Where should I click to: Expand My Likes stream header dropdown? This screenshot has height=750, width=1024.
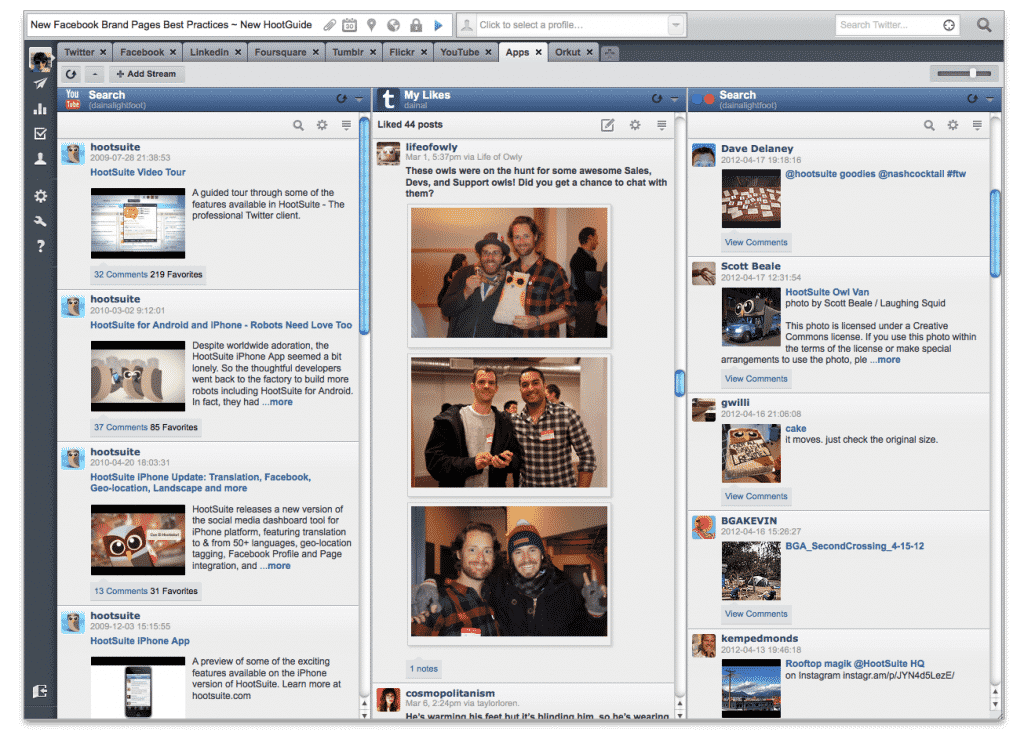675,99
